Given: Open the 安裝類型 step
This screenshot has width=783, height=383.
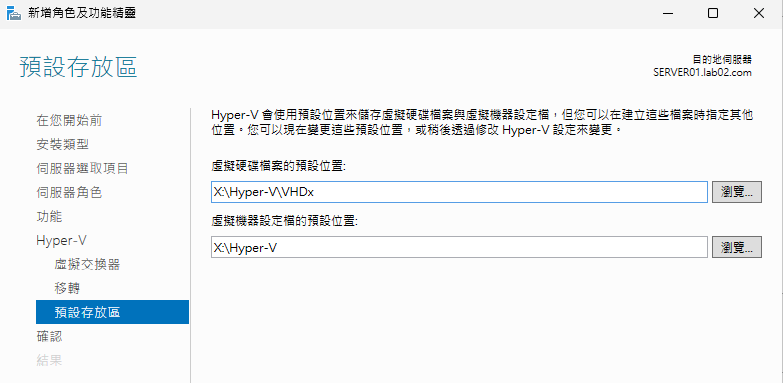Looking at the screenshot, I should [x=62, y=145].
